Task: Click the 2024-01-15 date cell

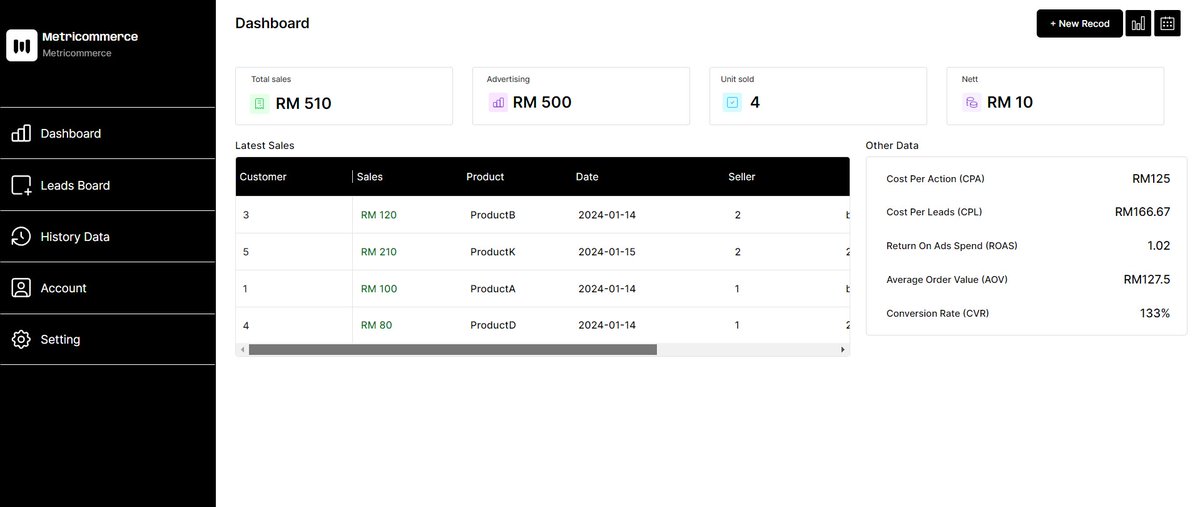Action: [x=607, y=252]
